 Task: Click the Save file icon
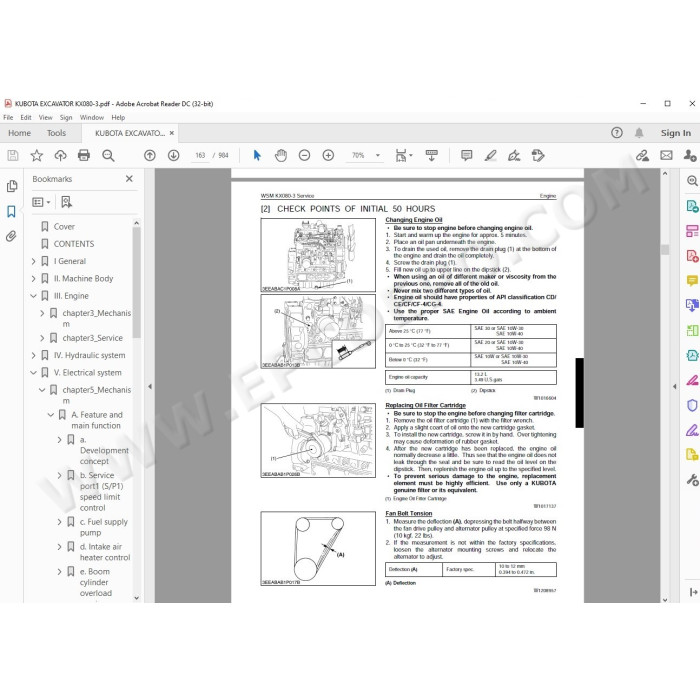point(13,155)
